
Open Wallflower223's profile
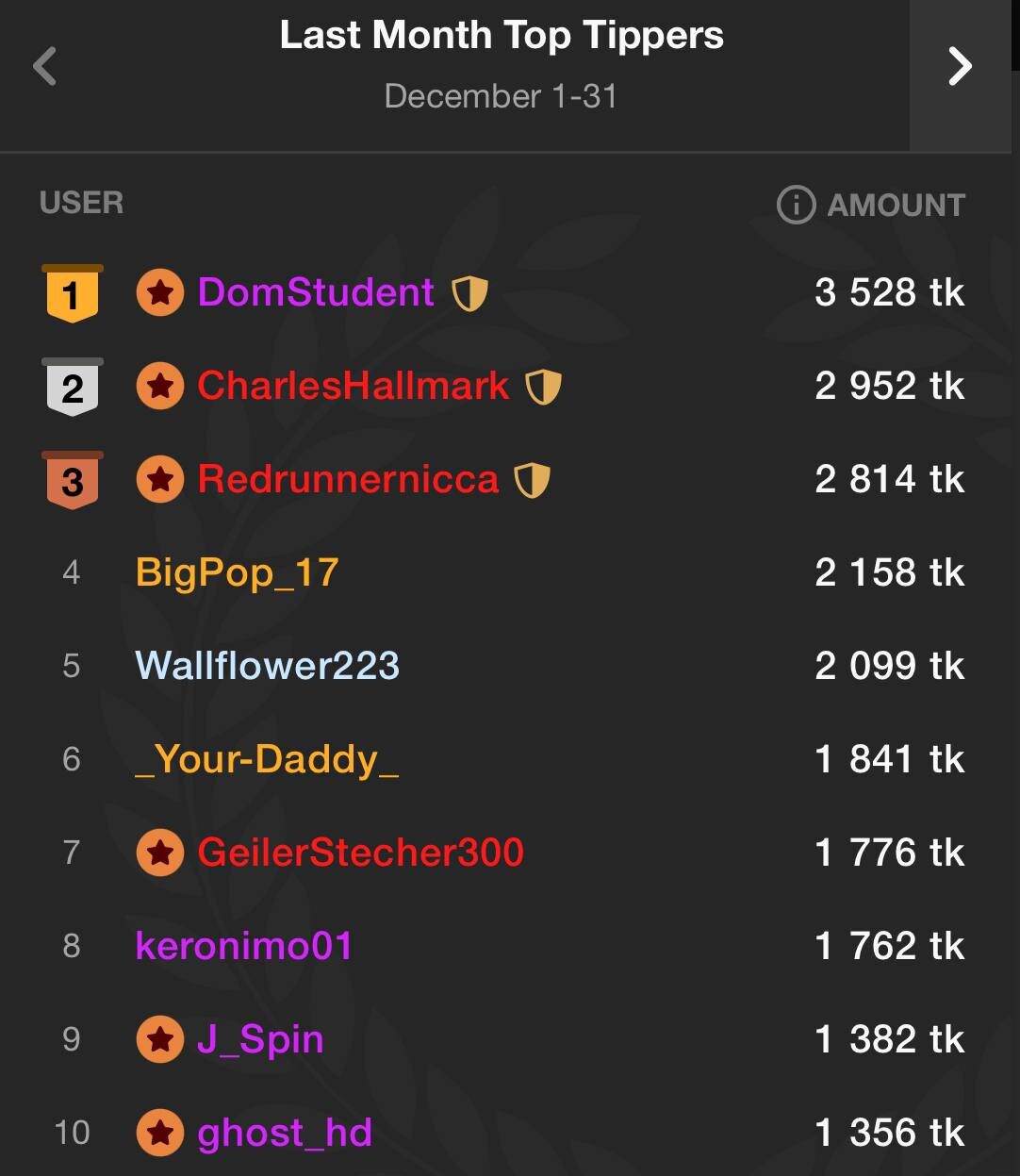click(268, 666)
